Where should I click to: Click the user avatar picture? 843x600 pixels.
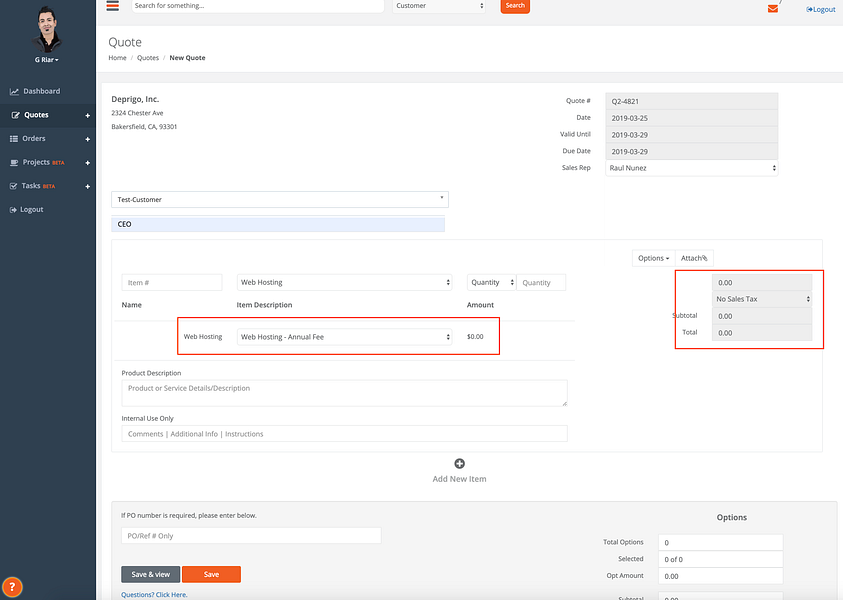47,30
